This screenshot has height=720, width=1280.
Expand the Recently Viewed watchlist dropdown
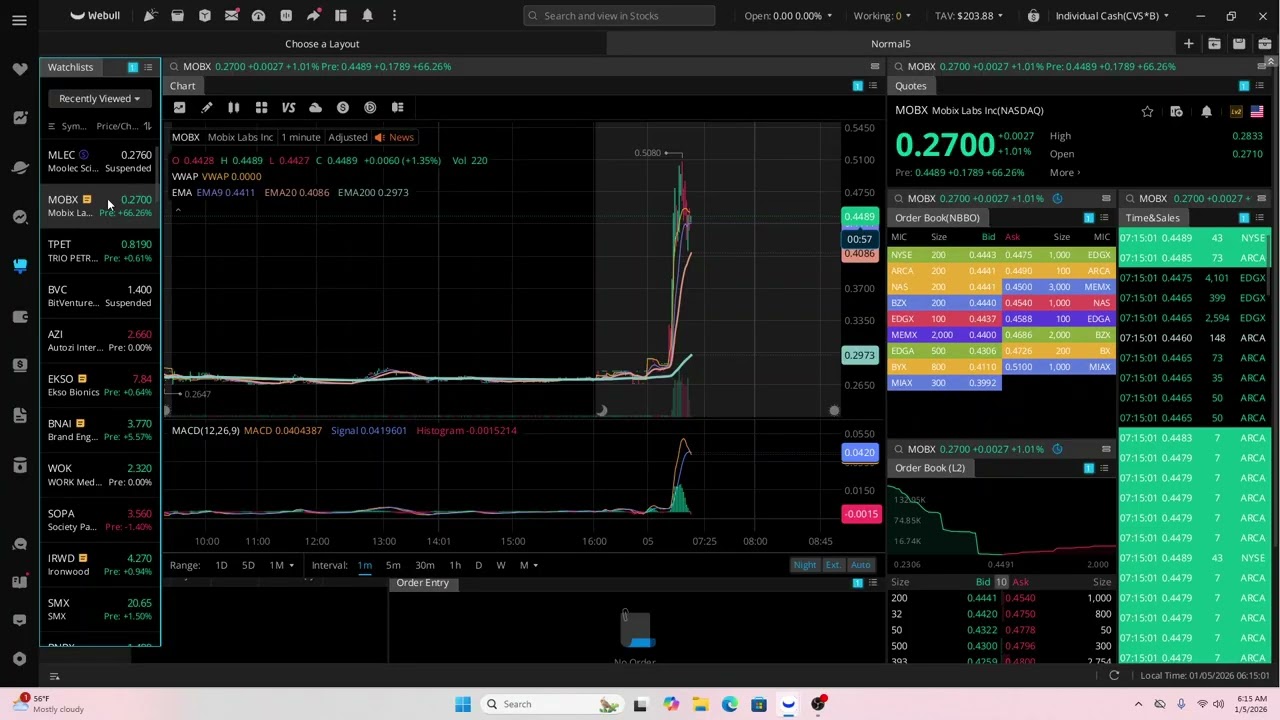[99, 98]
